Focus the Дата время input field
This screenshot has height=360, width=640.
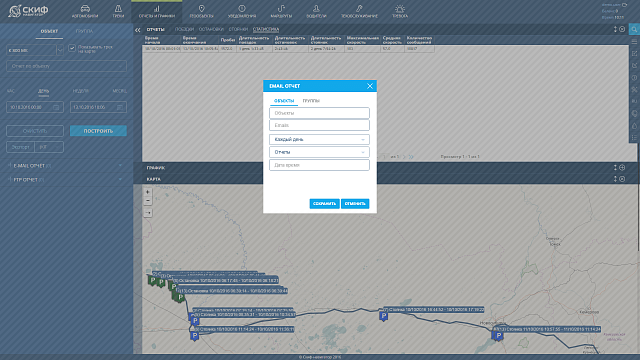(x=319, y=165)
